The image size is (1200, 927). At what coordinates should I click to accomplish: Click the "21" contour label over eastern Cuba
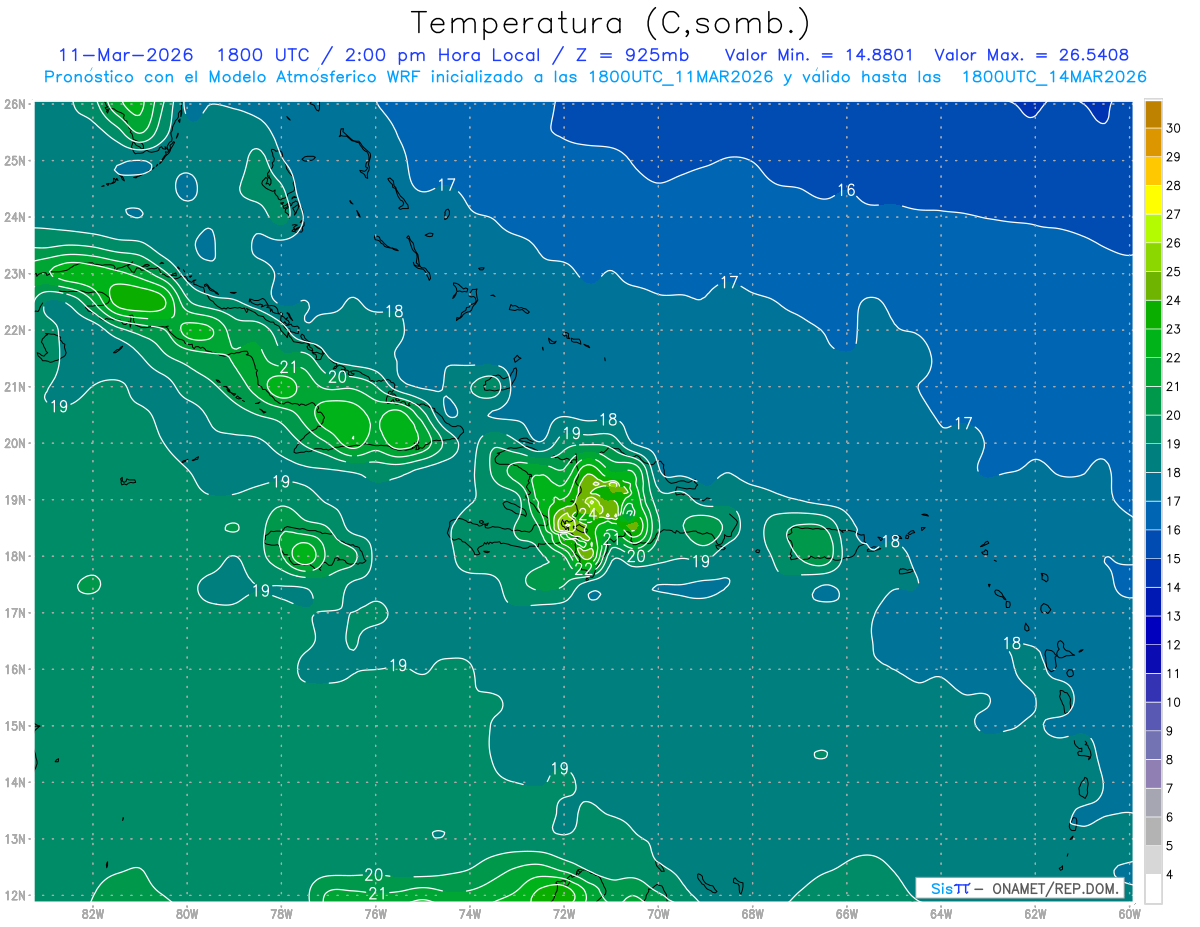pyautogui.click(x=289, y=367)
